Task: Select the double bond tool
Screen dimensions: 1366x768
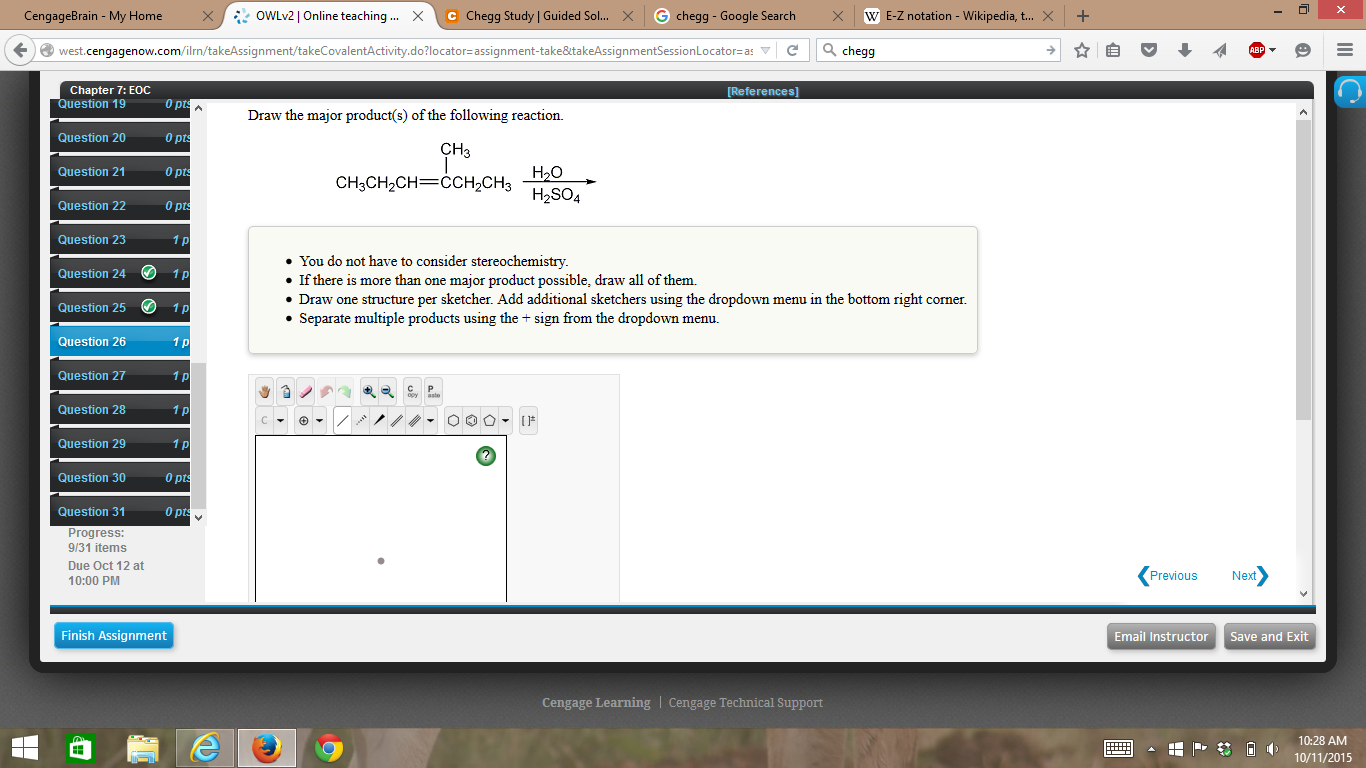Action: [x=396, y=421]
